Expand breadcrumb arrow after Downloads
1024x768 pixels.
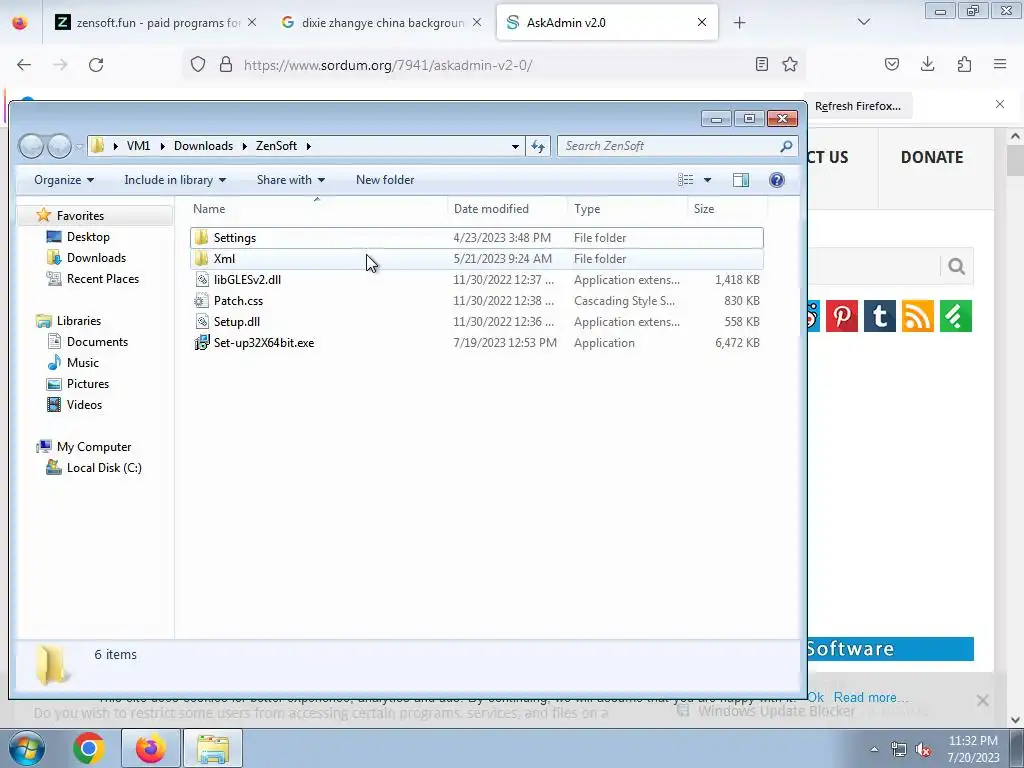click(244, 146)
